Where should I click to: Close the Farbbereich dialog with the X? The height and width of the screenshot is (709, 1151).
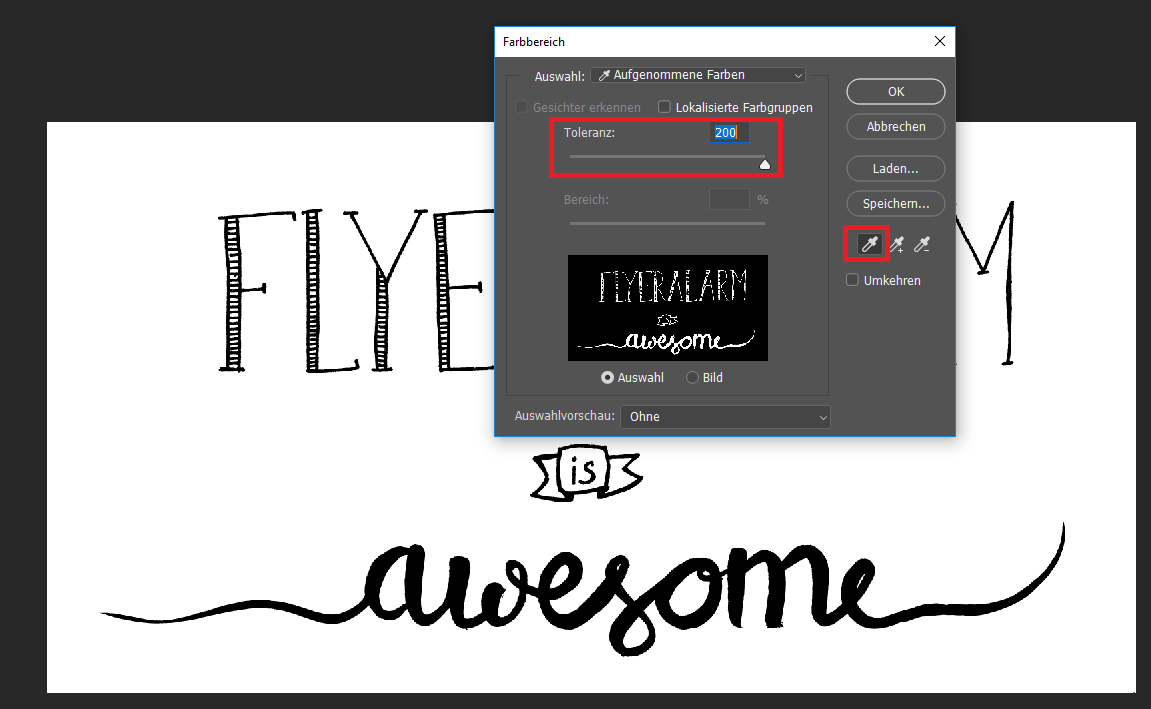[x=939, y=42]
